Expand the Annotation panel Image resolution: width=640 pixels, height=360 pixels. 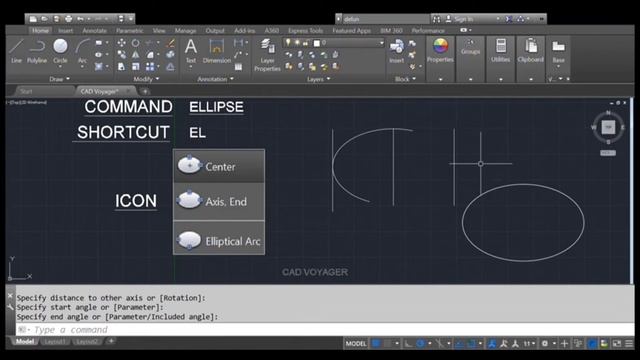(216, 79)
